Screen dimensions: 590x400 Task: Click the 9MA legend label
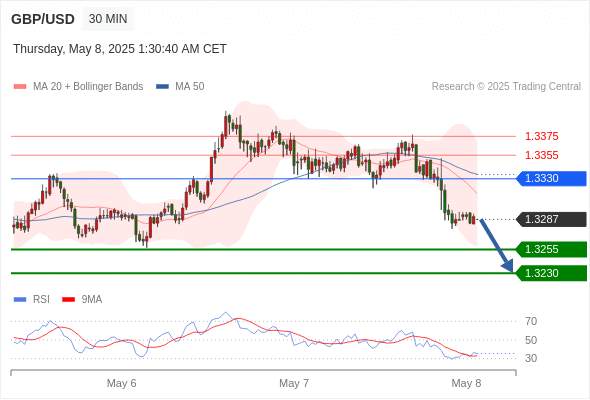point(92,300)
